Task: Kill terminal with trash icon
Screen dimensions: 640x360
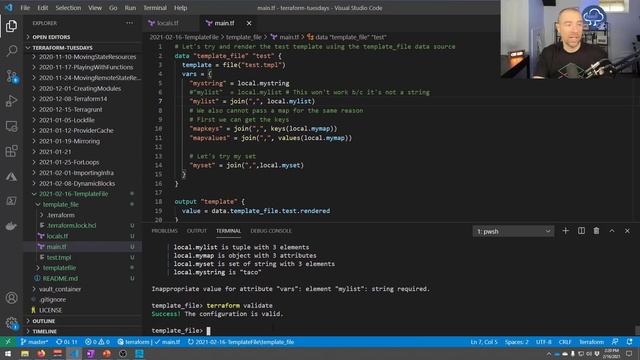Action: coord(596,231)
